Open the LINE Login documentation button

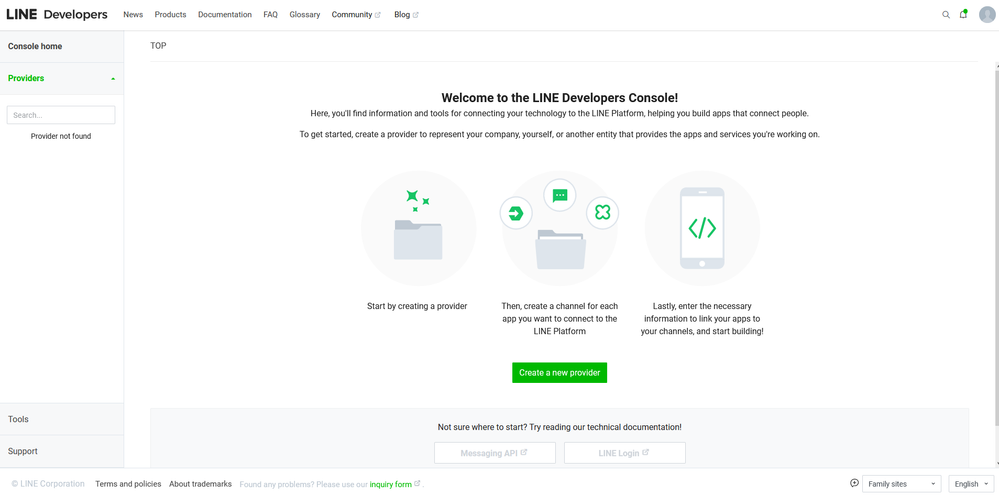625,453
